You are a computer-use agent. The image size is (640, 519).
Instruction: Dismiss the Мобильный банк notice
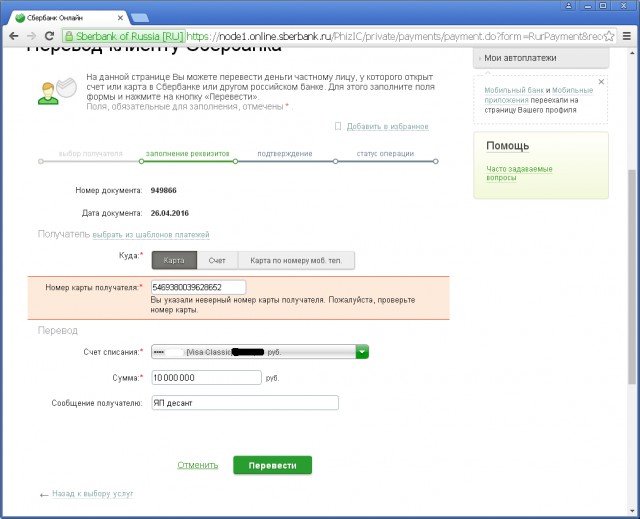[x=601, y=82]
